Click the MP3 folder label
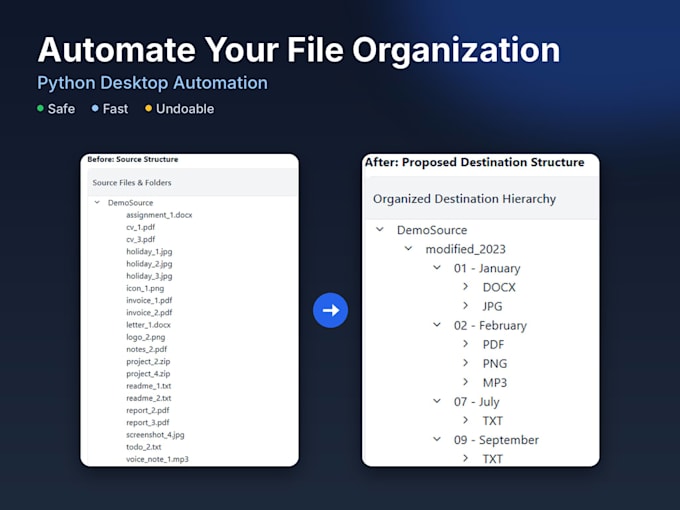This screenshot has height=510, width=680. tap(495, 382)
